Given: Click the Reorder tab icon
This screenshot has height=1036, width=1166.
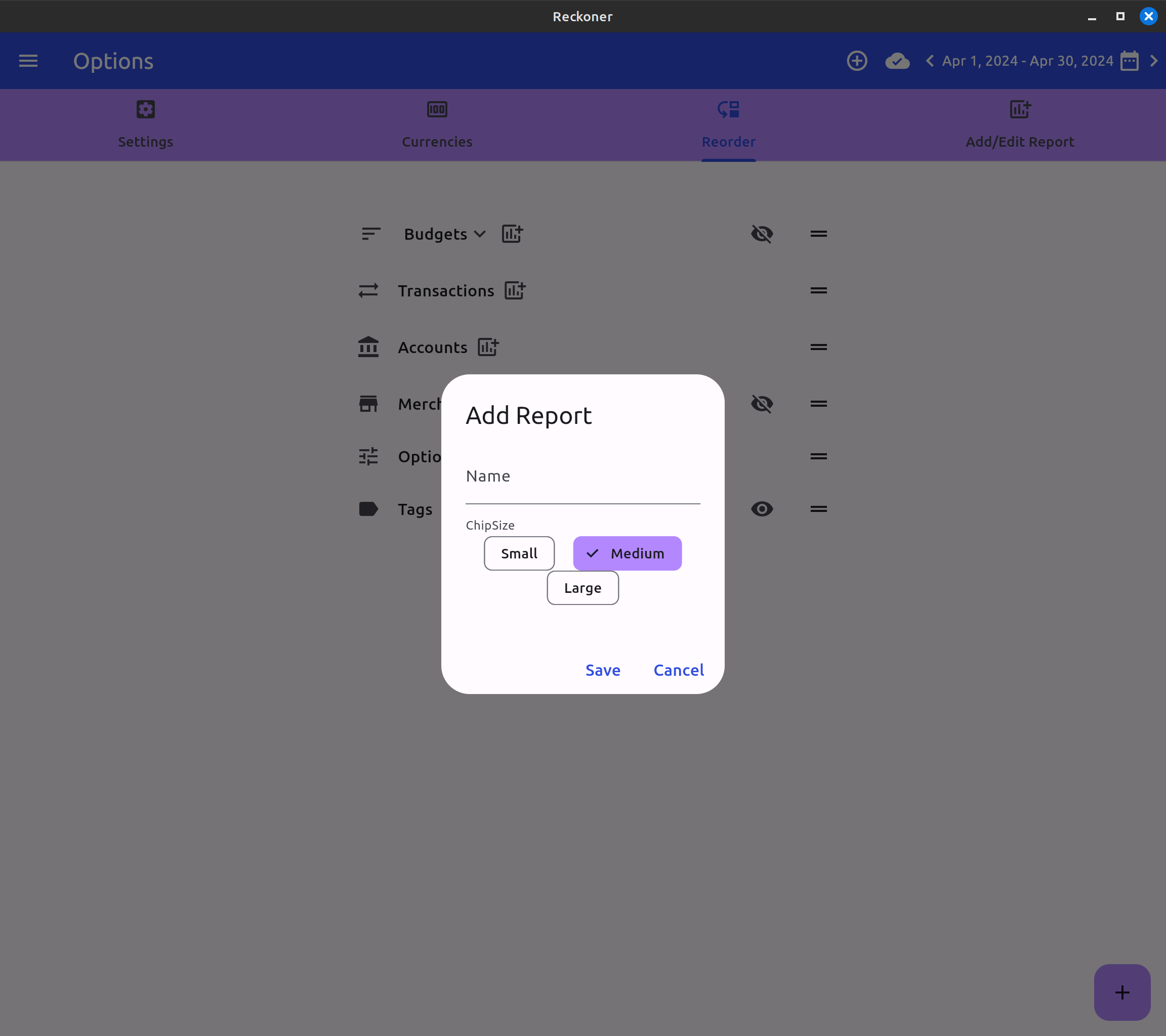Looking at the screenshot, I should point(728,109).
